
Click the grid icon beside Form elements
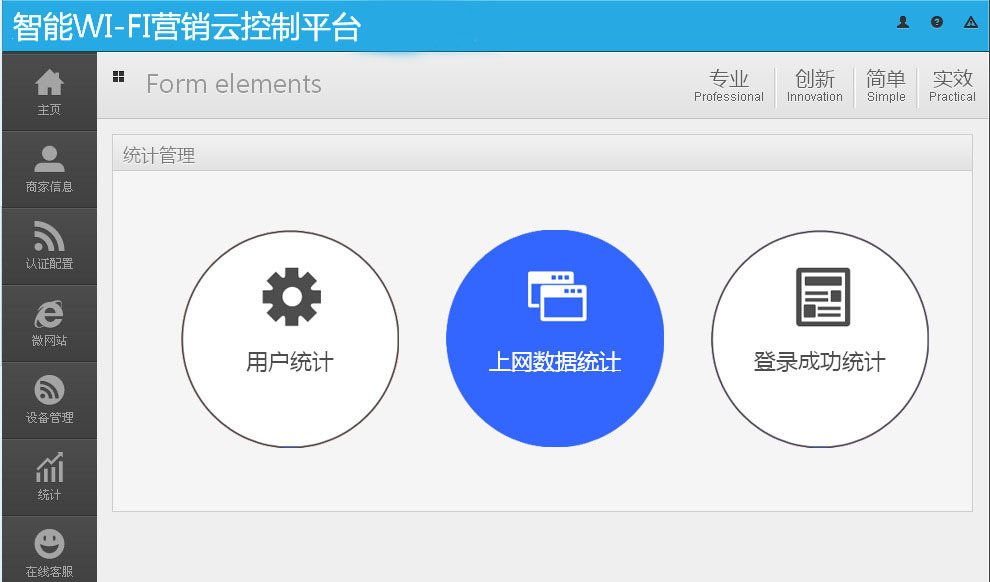[x=118, y=76]
